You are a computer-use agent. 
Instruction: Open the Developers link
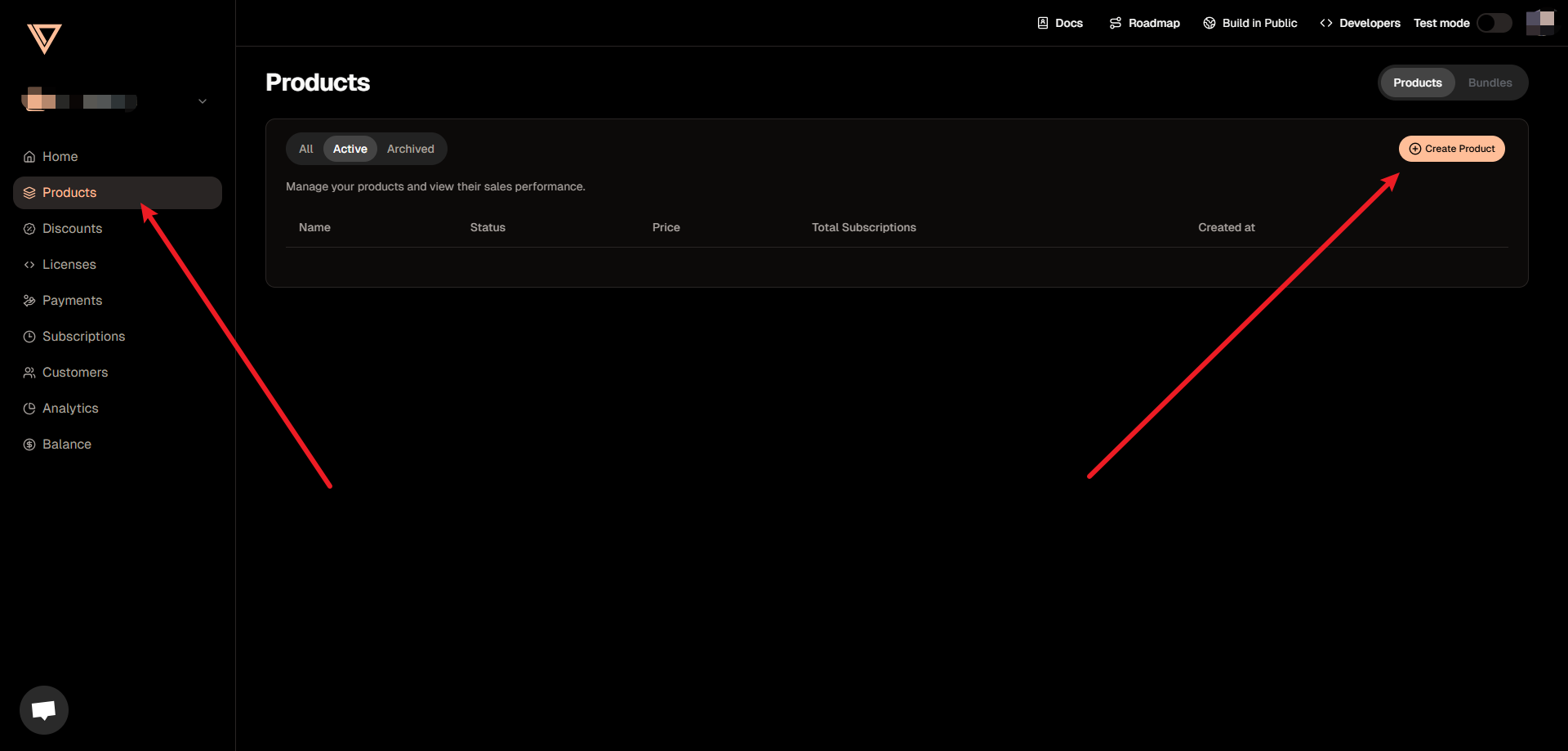click(x=1360, y=23)
